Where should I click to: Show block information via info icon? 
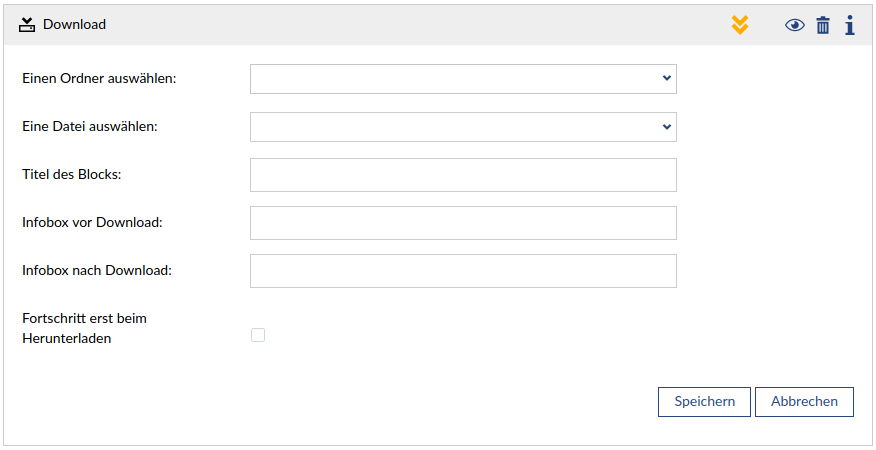(850, 25)
